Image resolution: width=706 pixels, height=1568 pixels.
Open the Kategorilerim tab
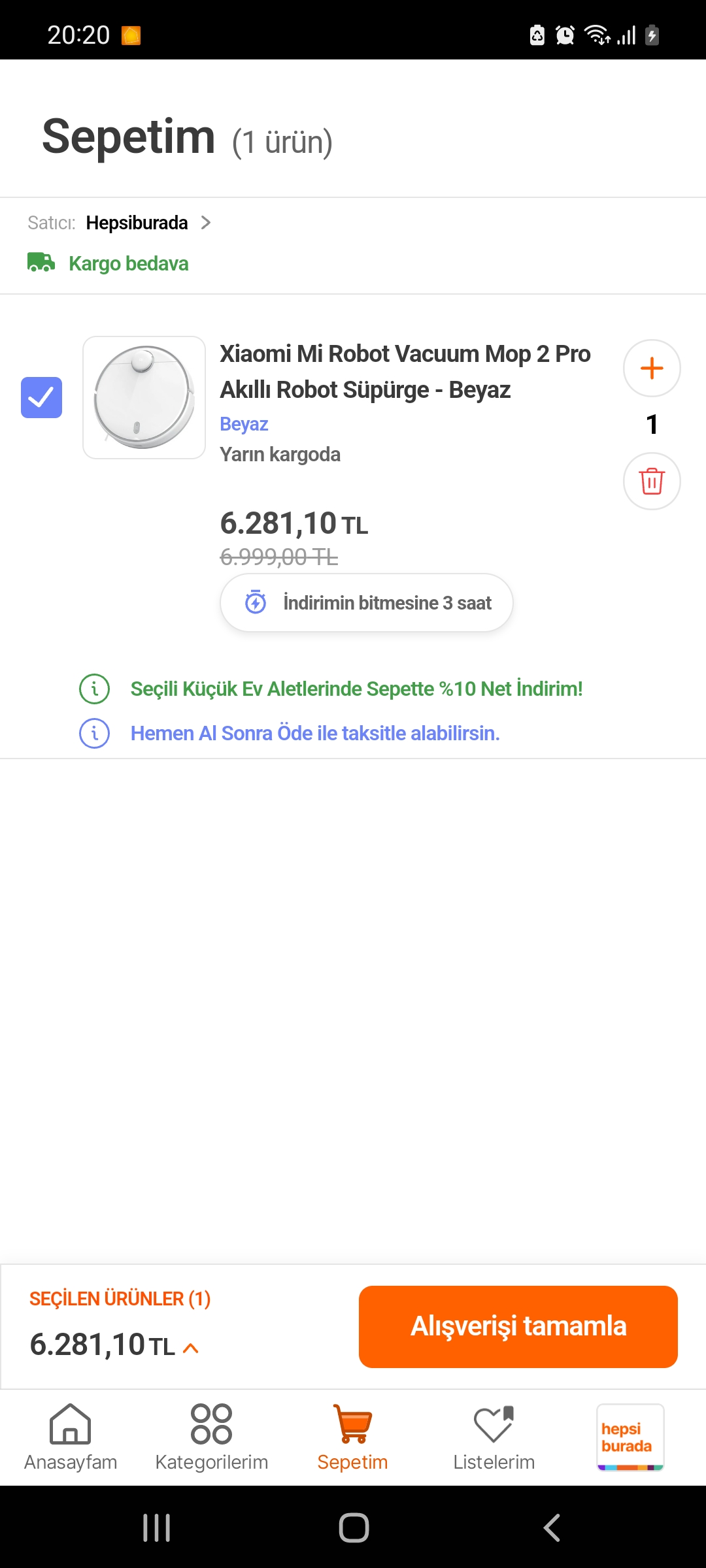coord(212,1437)
